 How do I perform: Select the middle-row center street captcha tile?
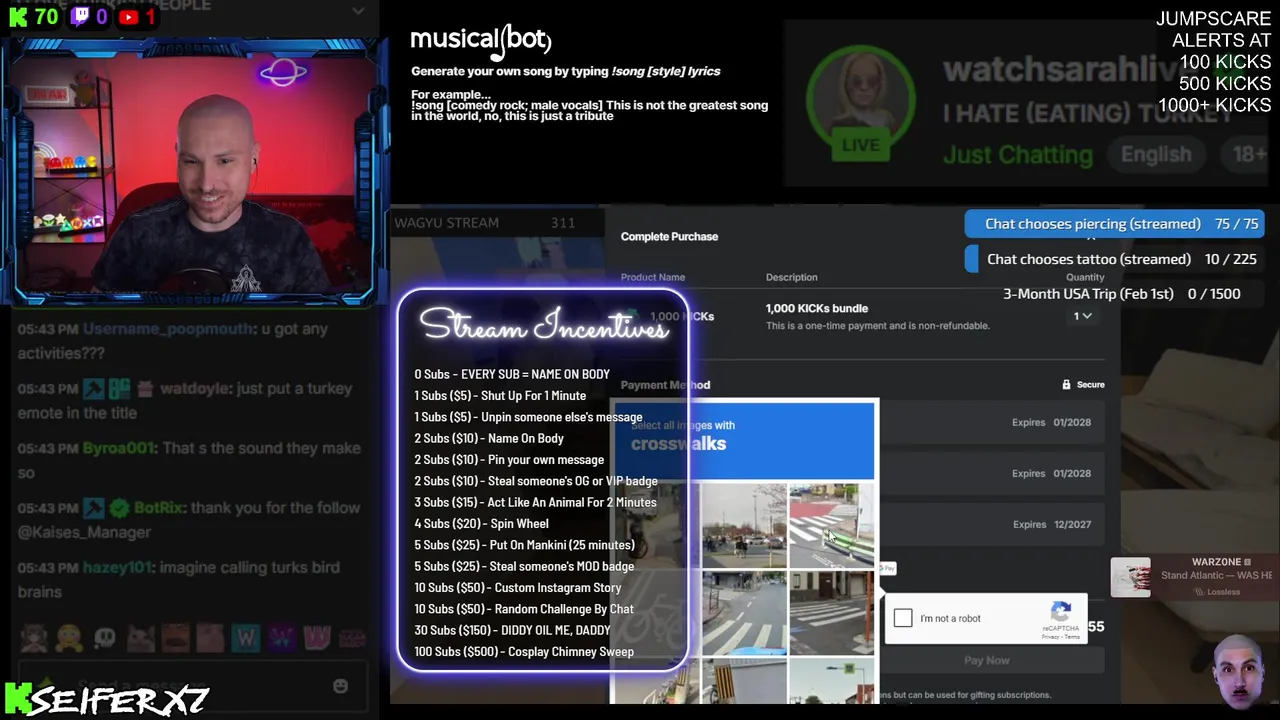pos(744,613)
